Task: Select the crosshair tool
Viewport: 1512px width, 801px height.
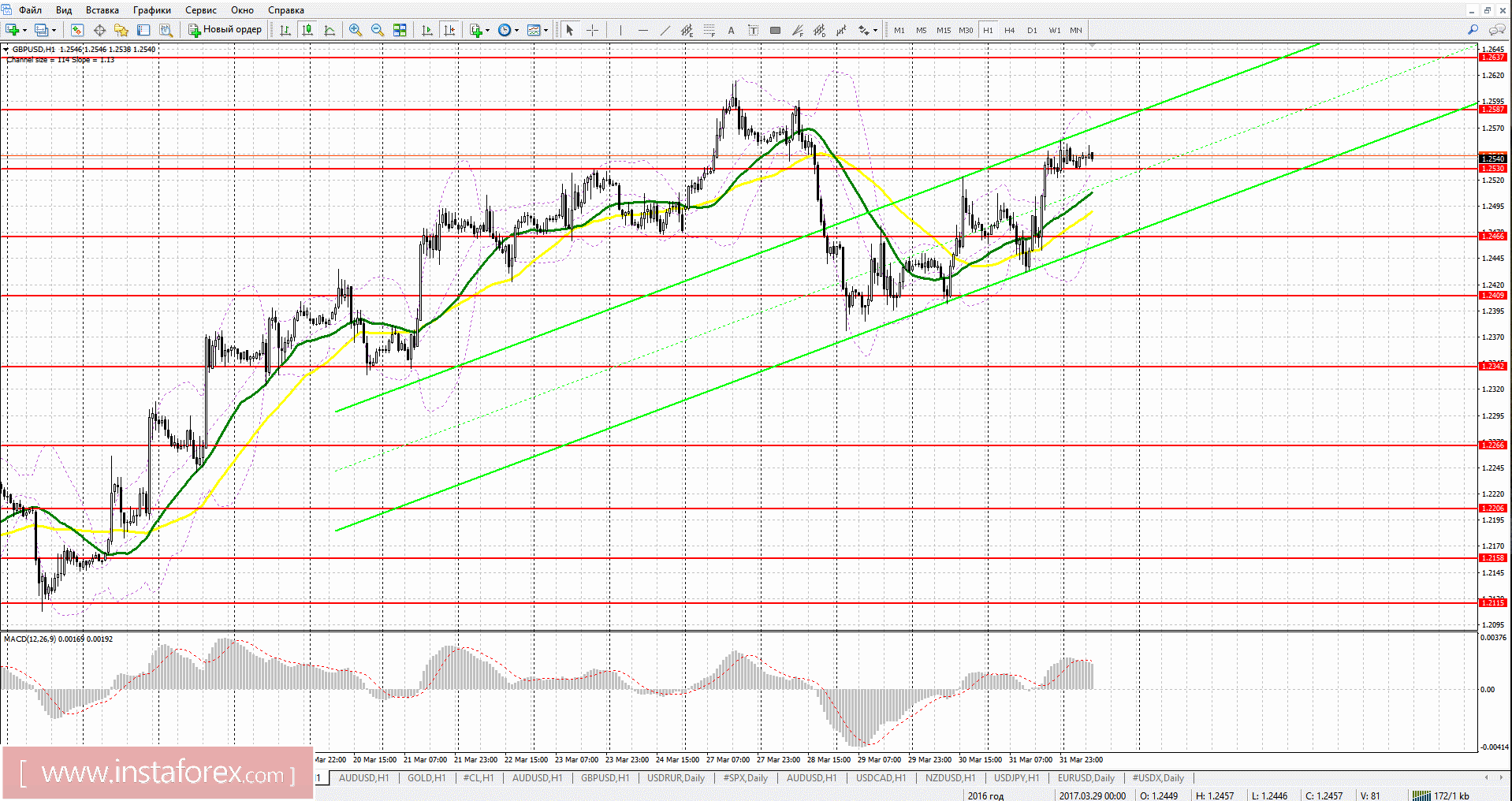Action: click(592, 30)
